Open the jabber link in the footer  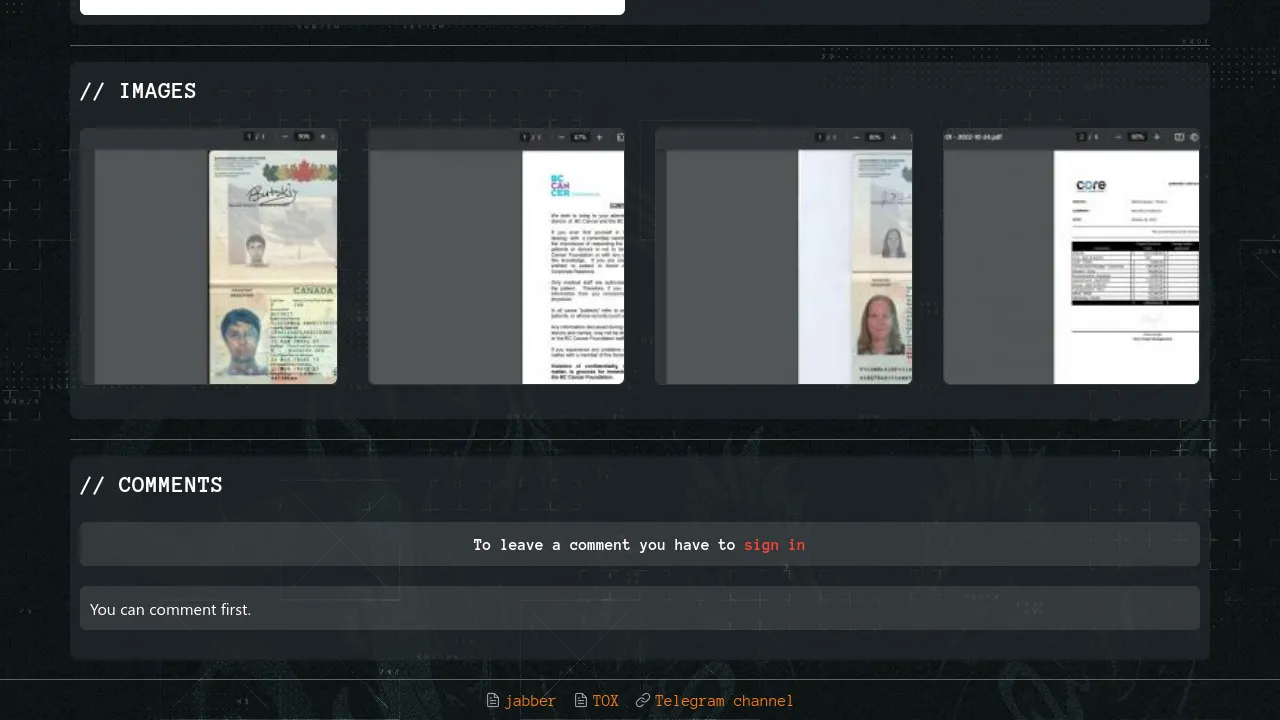click(x=530, y=701)
